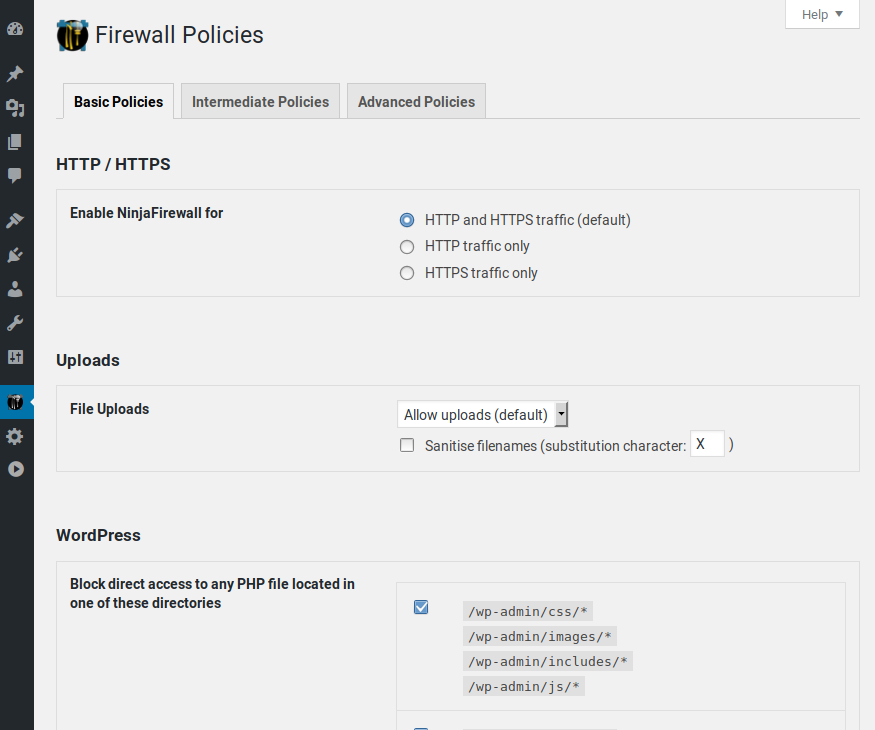Screen dimensions: 875x730
Task: Click the NinjaFirewall icon in the sidebar
Action: [x=15, y=402]
